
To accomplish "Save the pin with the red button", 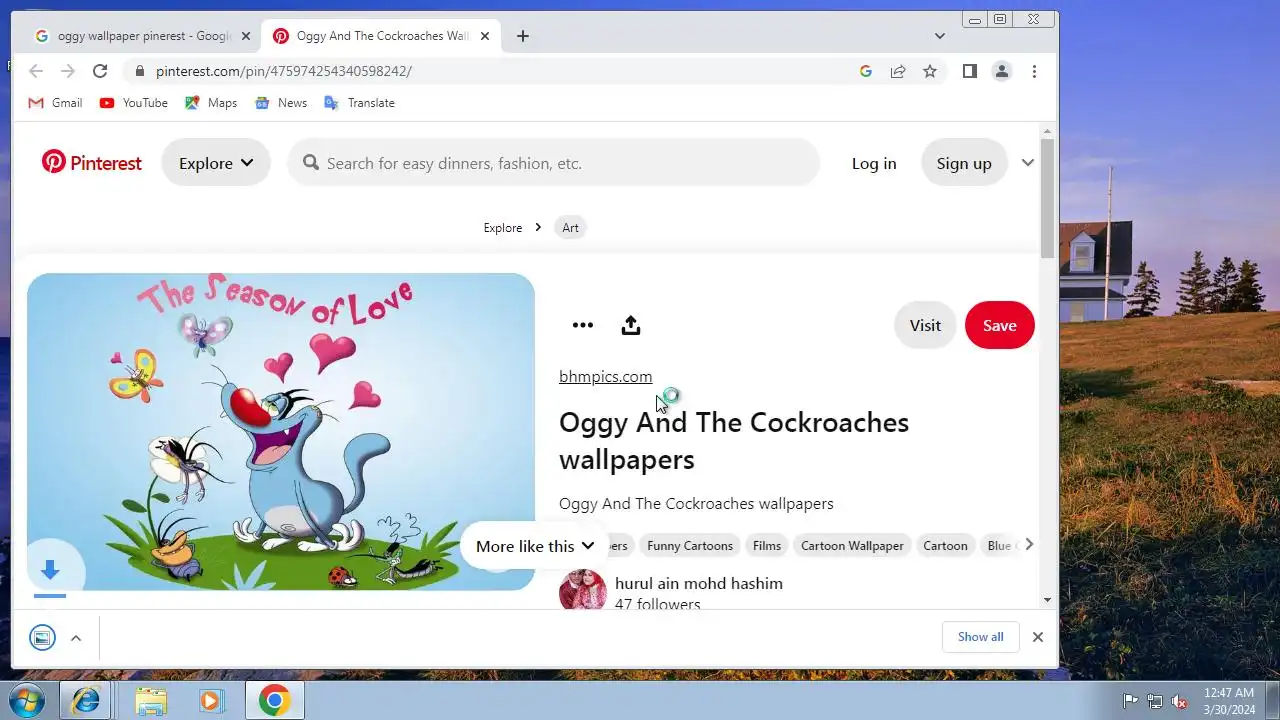I will pyautogui.click(x=999, y=325).
